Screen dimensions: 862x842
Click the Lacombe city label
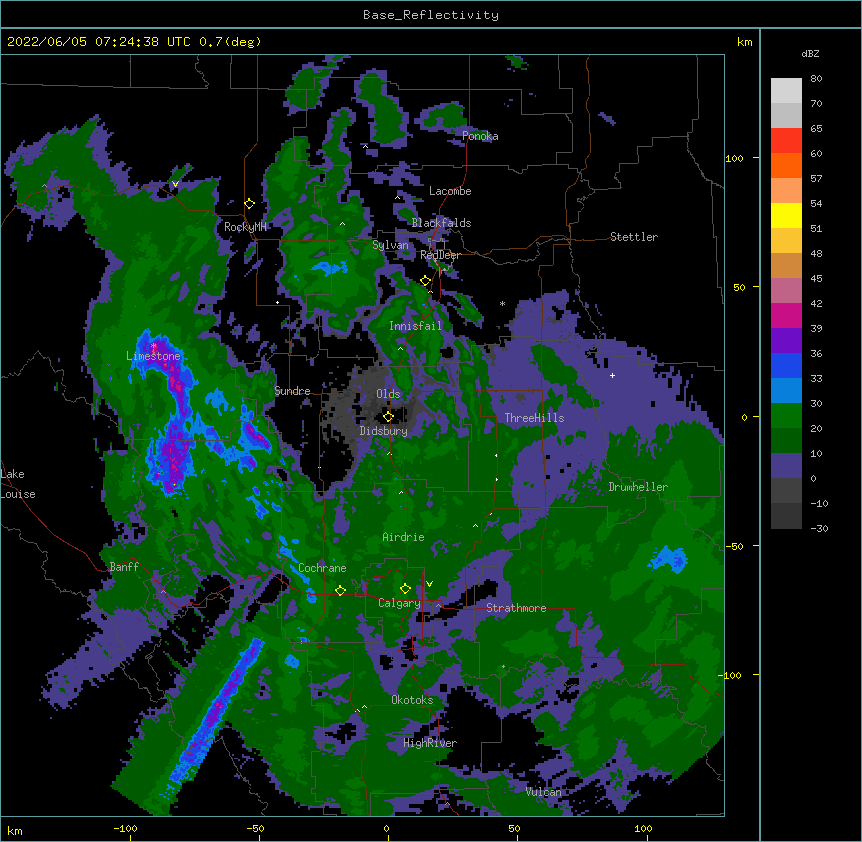(450, 191)
